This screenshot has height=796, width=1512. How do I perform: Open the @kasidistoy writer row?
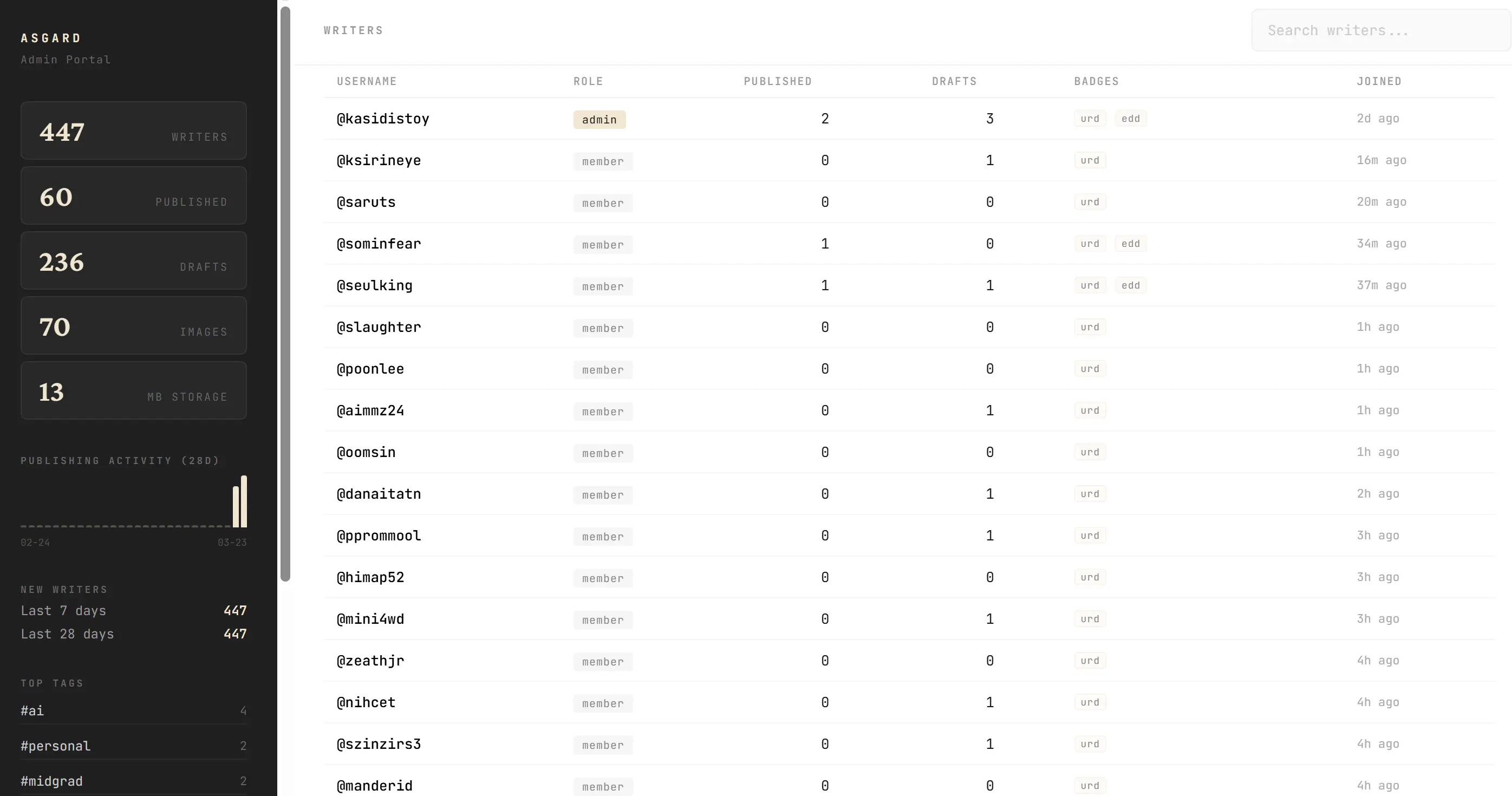click(x=383, y=119)
